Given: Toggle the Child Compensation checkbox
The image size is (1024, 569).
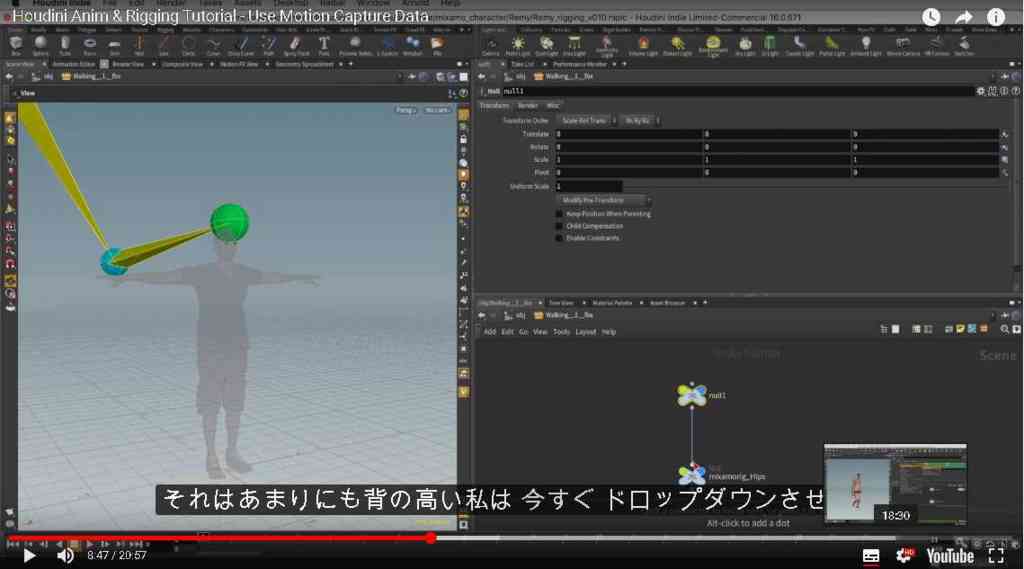Looking at the screenshot, I should pyautogui.click(x=559, y=226).
